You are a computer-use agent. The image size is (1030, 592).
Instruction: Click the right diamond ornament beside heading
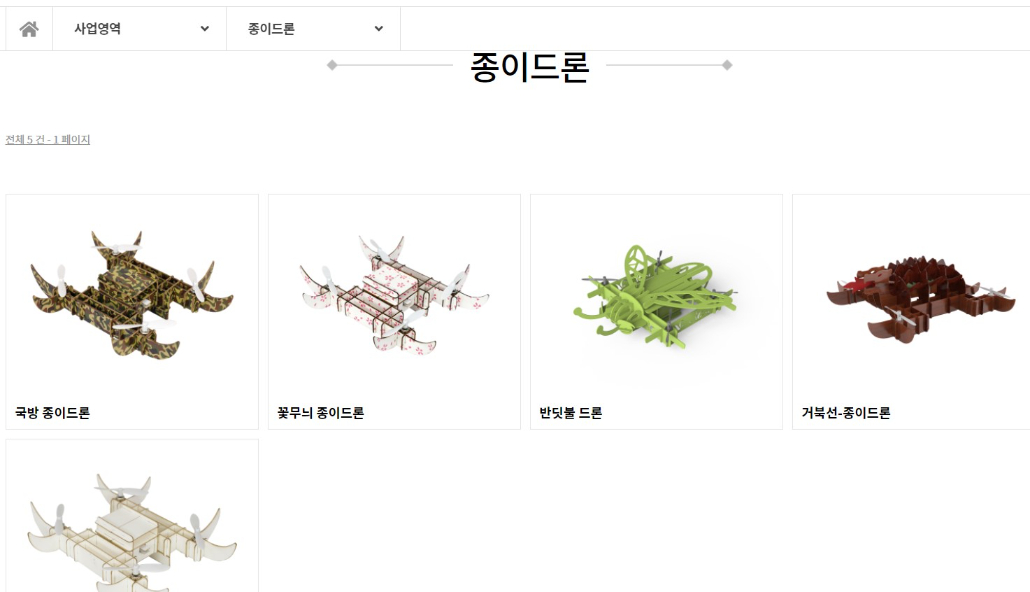pos(727,65)
